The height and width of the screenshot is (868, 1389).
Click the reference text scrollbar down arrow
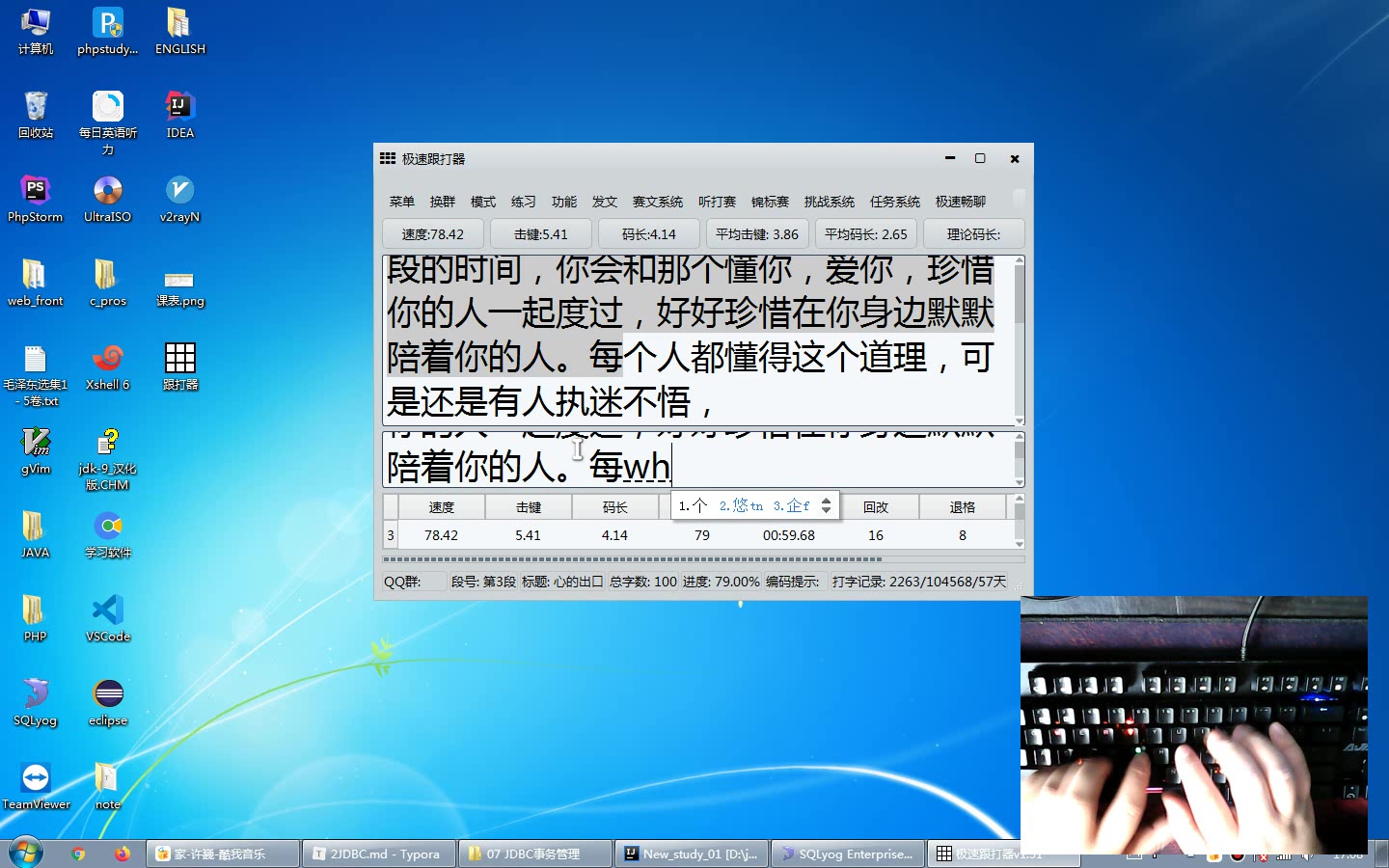pos(1019,420)
